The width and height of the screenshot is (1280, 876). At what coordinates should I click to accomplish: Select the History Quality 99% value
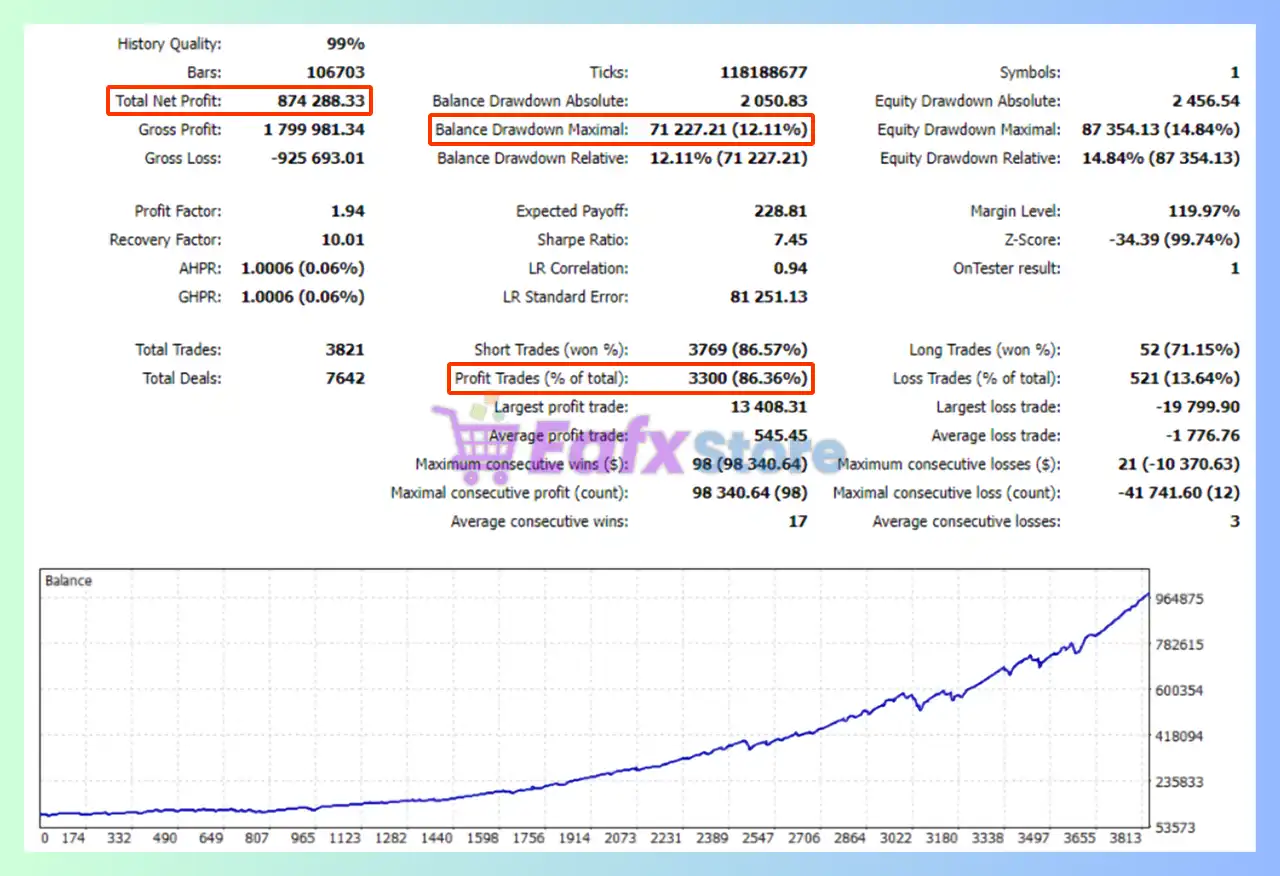point(345,44)
